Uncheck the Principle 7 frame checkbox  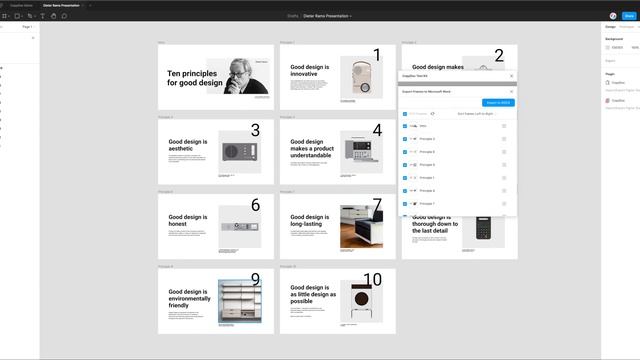click(405, 204)
